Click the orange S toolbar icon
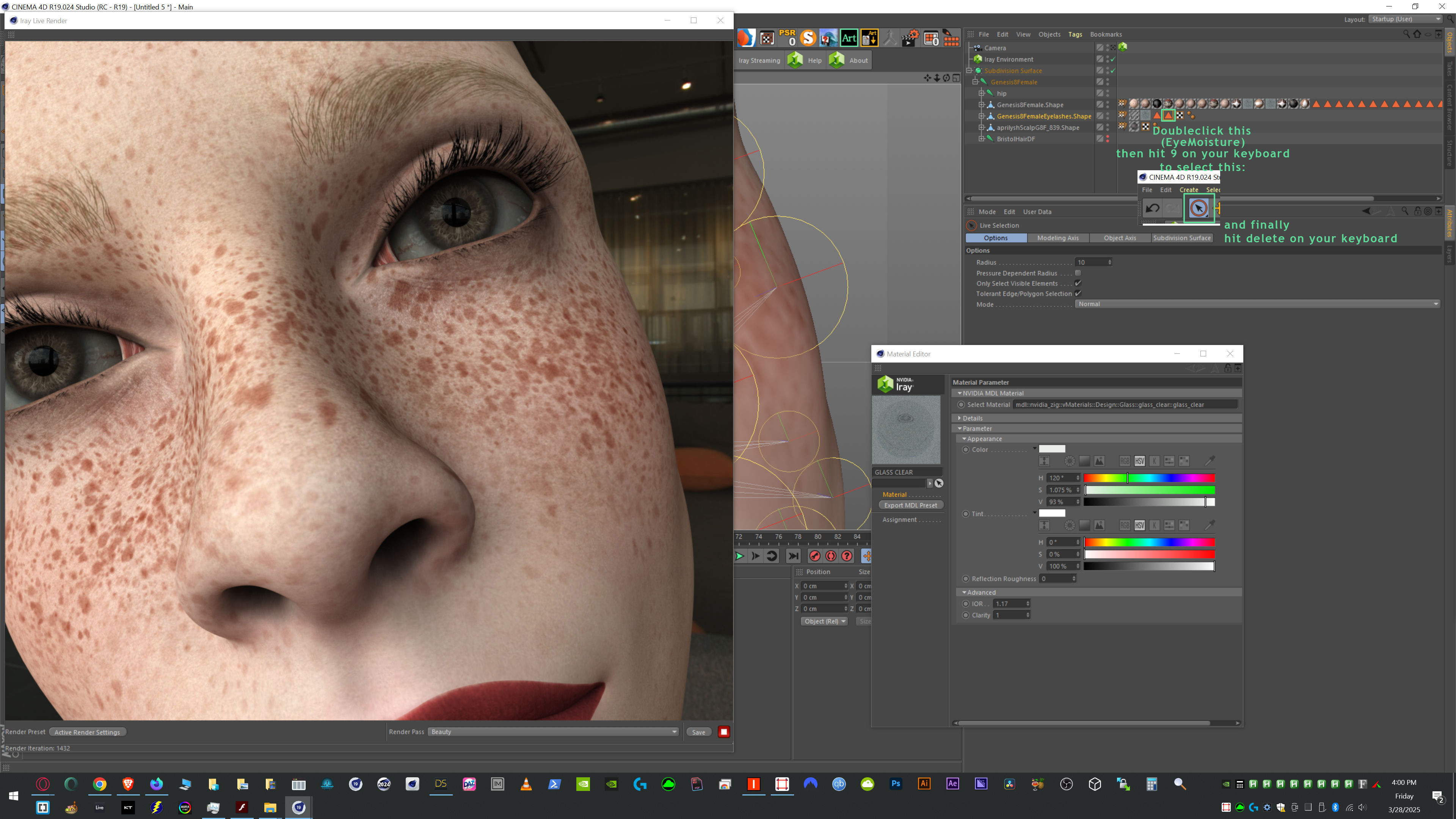1456x819 pixels. (x=808, y=38)
